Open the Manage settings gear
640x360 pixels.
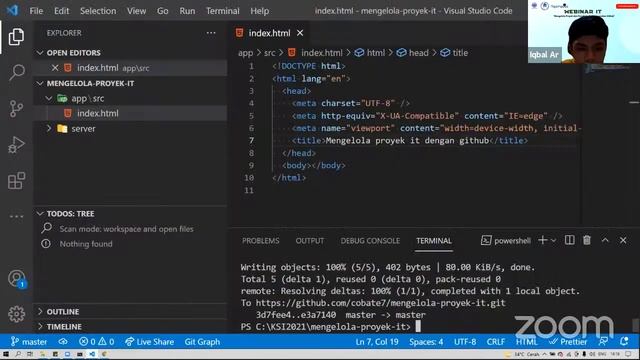(16, 314)
